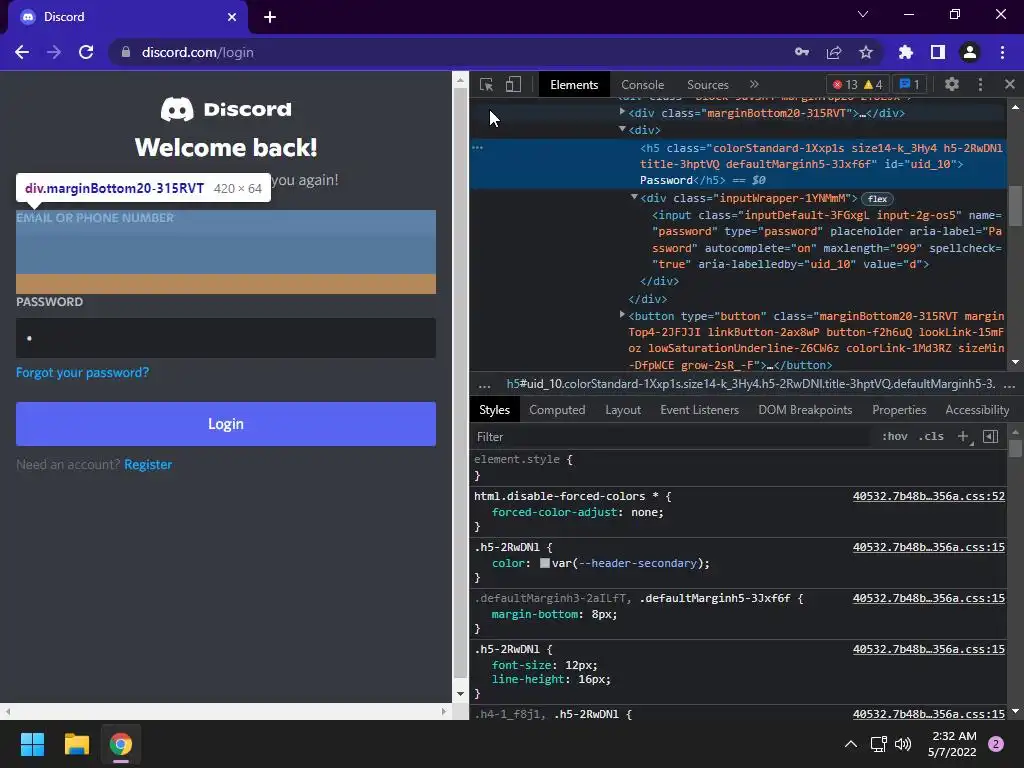Open a new browser tab
Viewport: 1024px width, 768px height.
point(270,17)
